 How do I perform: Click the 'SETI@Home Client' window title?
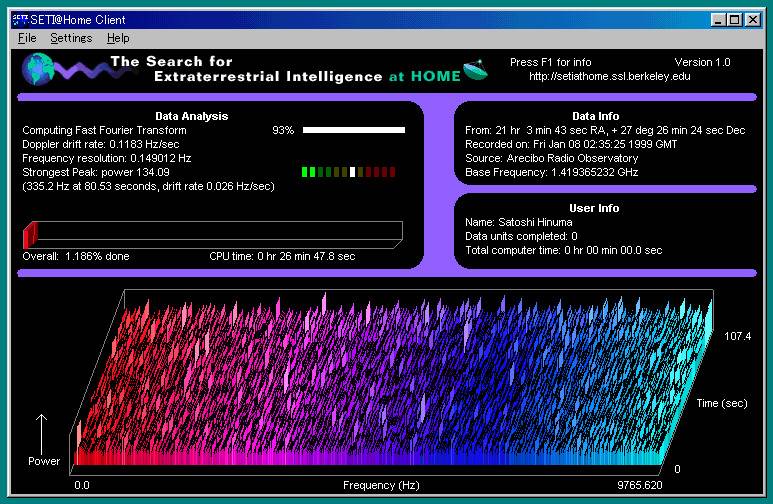click(x=78, y=20)
